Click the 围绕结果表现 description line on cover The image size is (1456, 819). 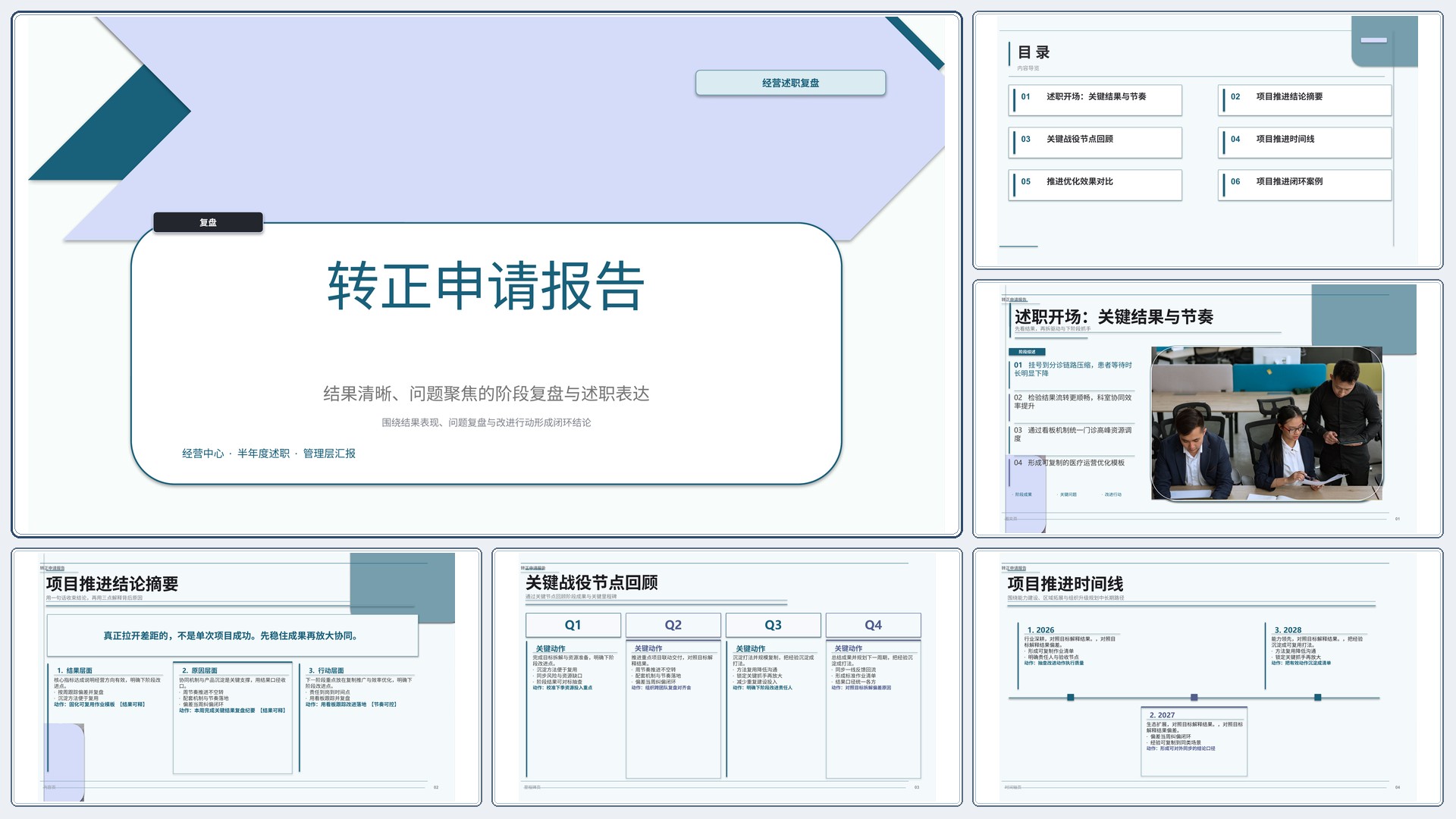(x=486, y=422)
